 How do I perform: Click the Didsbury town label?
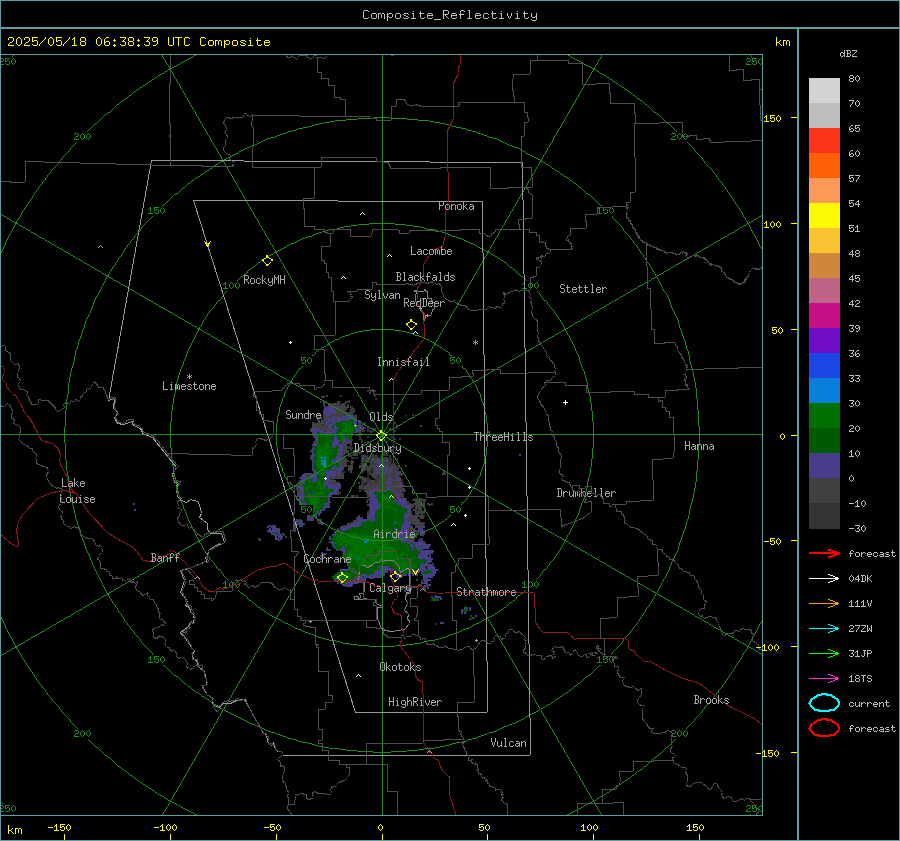[377, 448]
